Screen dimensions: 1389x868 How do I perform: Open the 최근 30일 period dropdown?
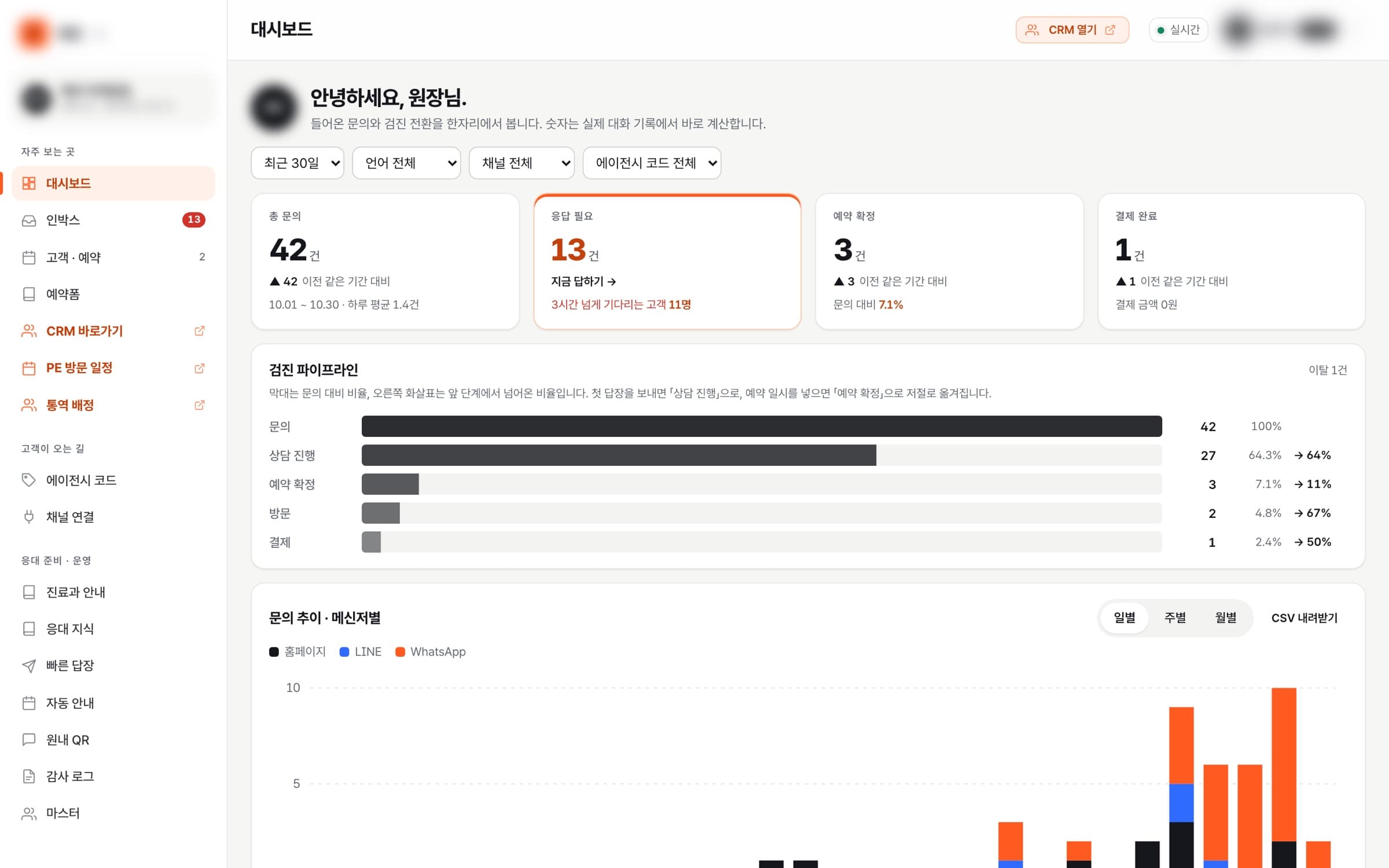click(297, 163)
